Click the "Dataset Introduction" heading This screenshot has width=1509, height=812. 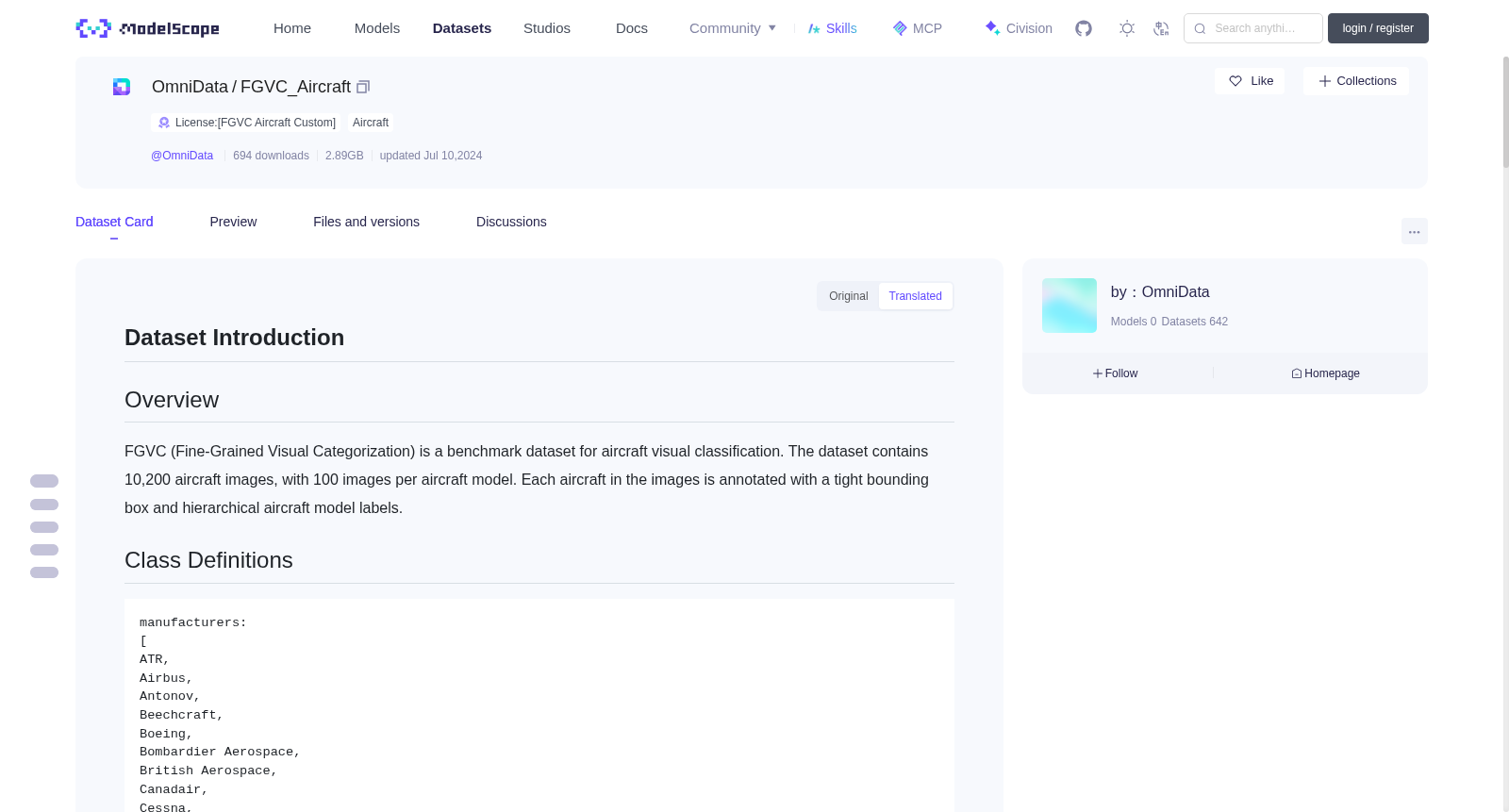click(234, 338)
